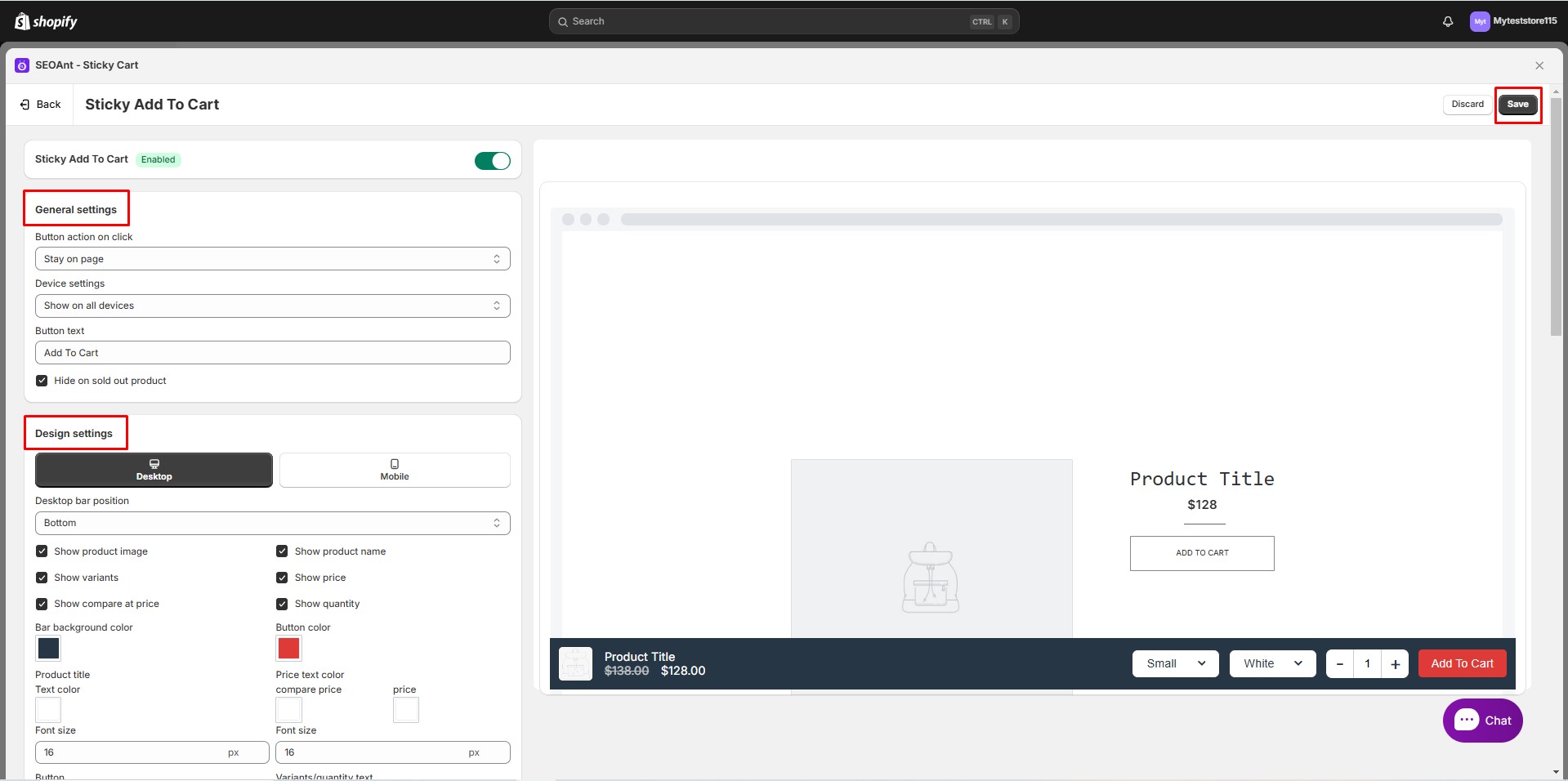Screen dimensions: 1568x781
Task: Click the search magnifier icon
Action: pyautogui.click(x=563, y=21)
